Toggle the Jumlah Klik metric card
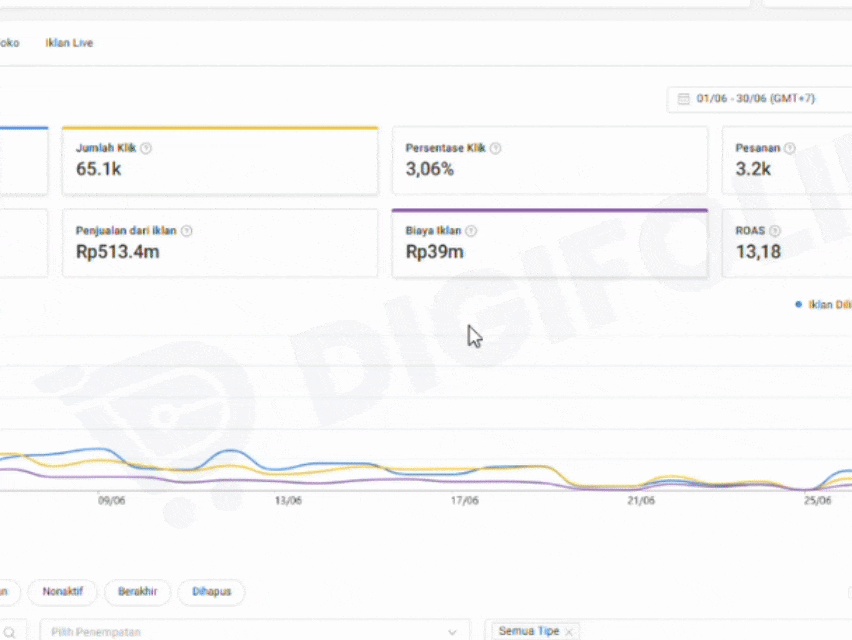852x640 pixels. (220, 160)
